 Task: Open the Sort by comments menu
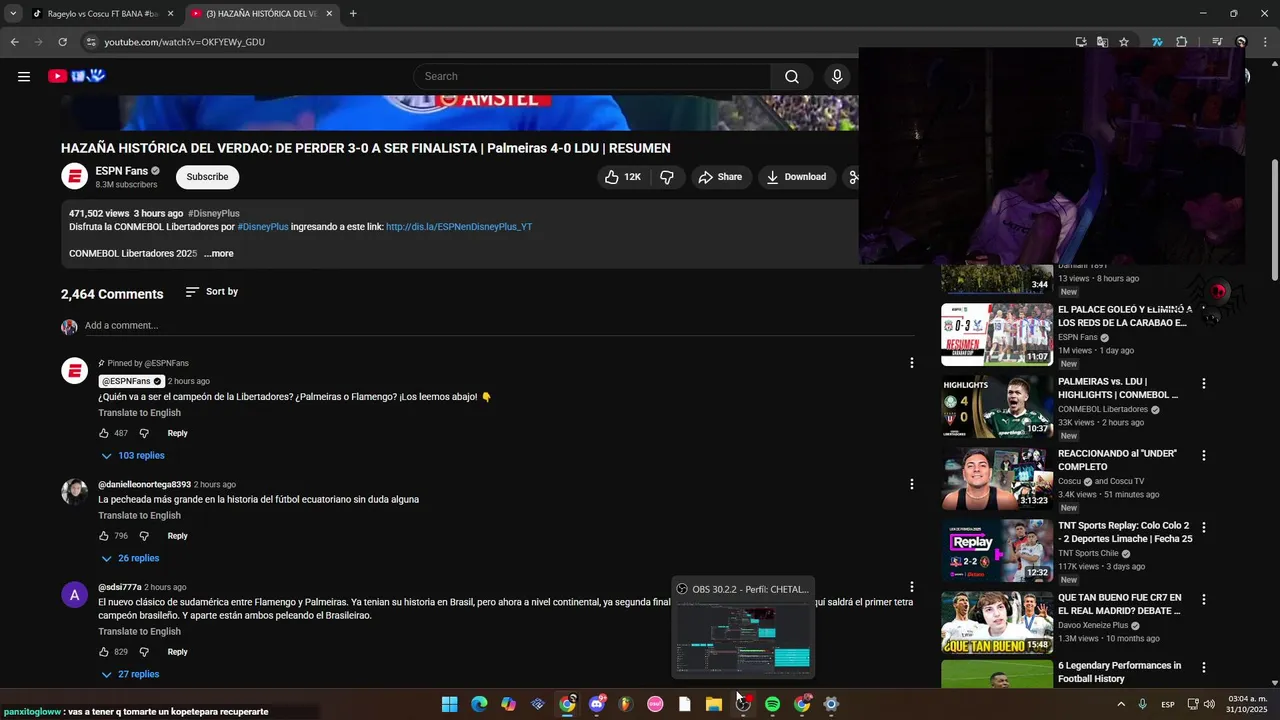212,292
